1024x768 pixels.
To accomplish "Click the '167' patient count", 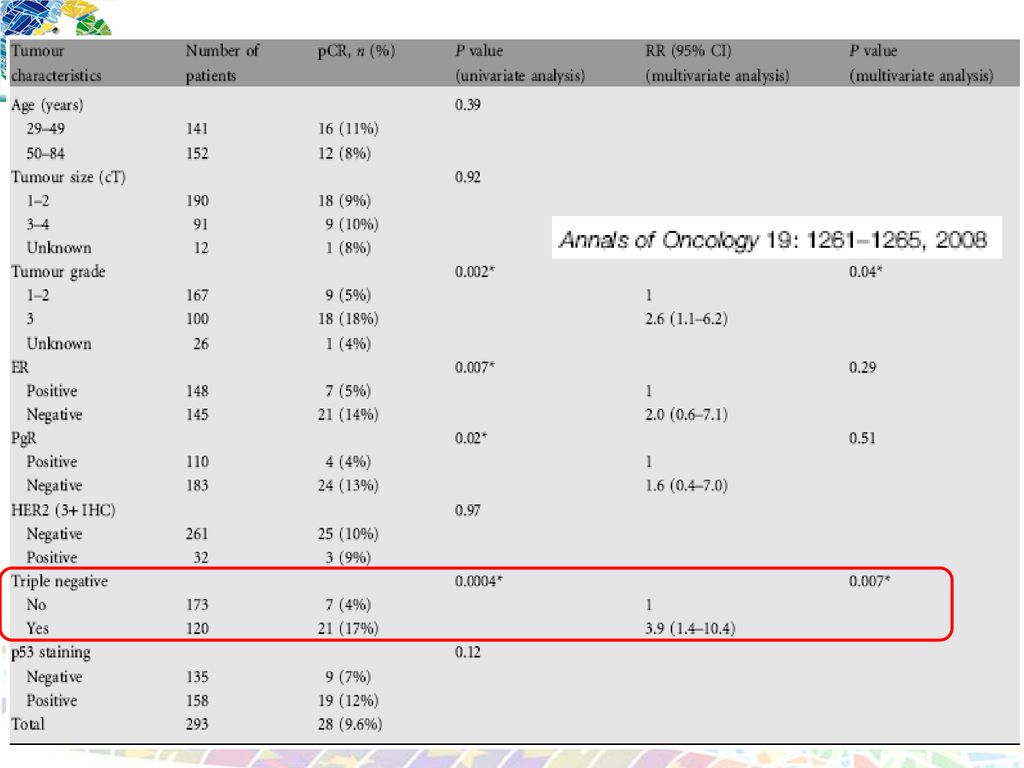I will (197, 295).
